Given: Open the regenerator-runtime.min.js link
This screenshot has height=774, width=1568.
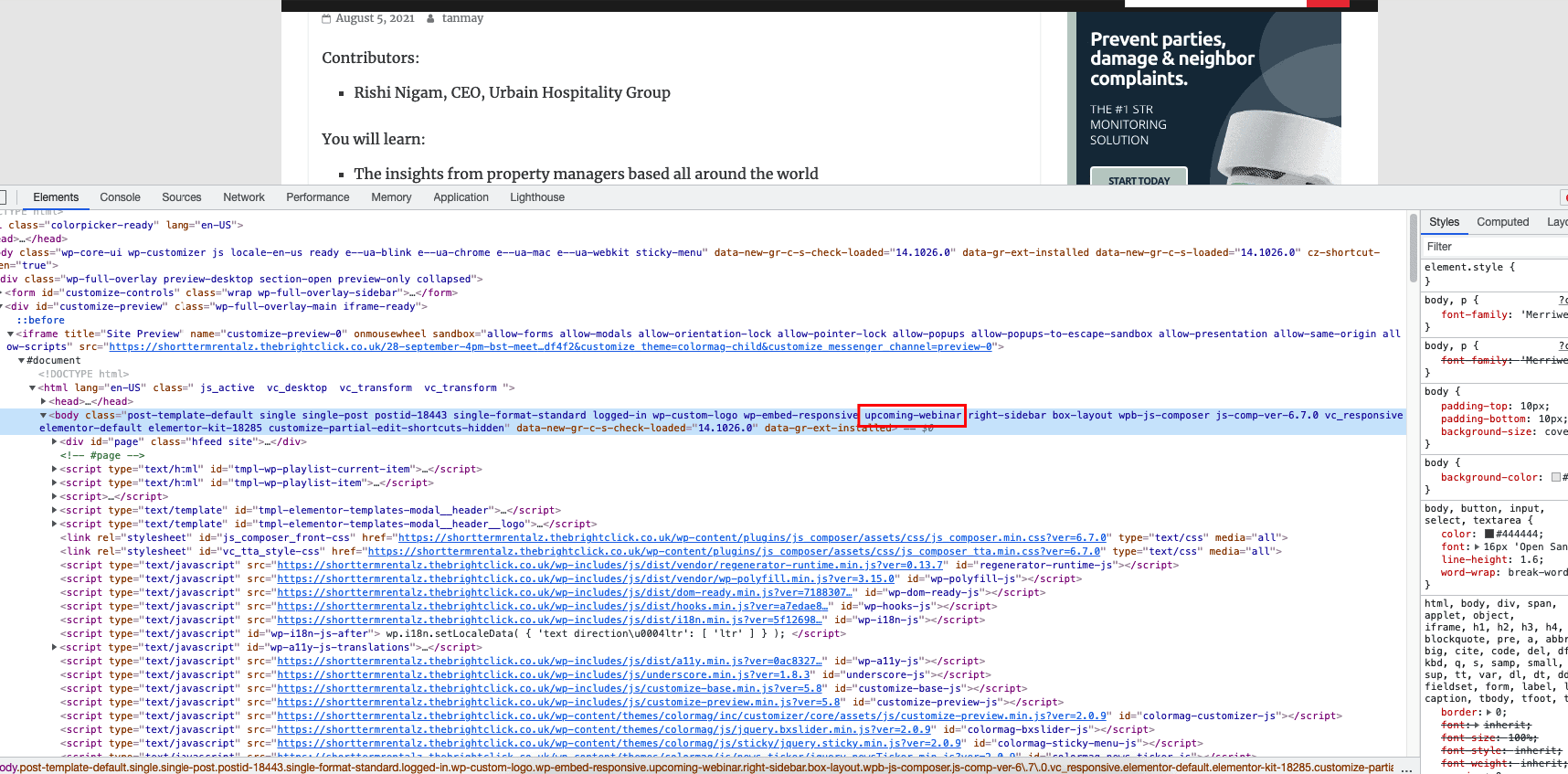Looking at the screenshot, I should click(610, 566).
